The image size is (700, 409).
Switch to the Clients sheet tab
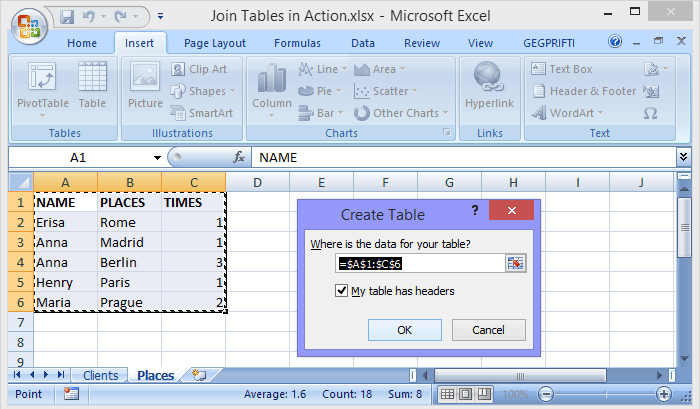[x=100, y=375]
